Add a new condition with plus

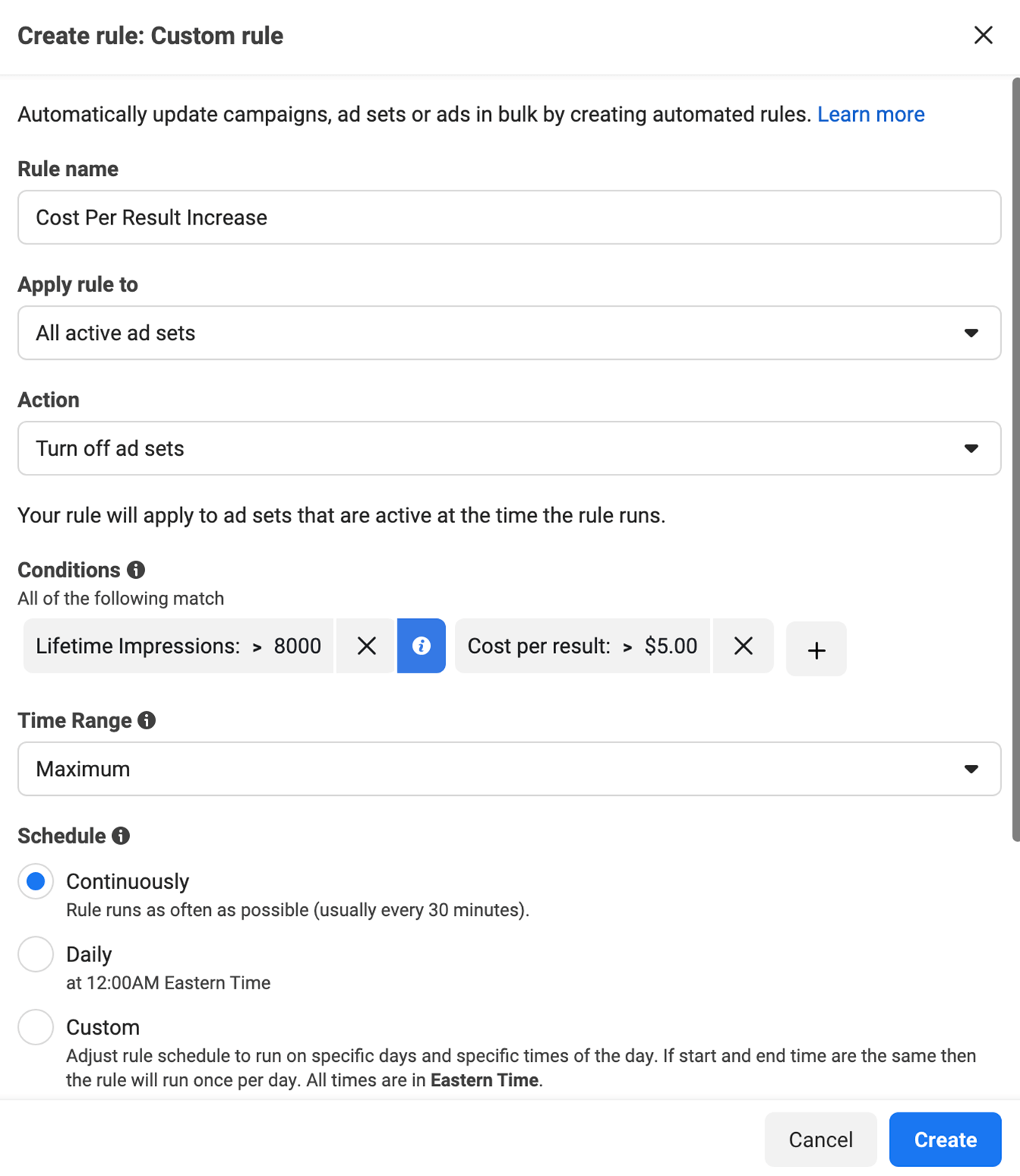[816, 649]
